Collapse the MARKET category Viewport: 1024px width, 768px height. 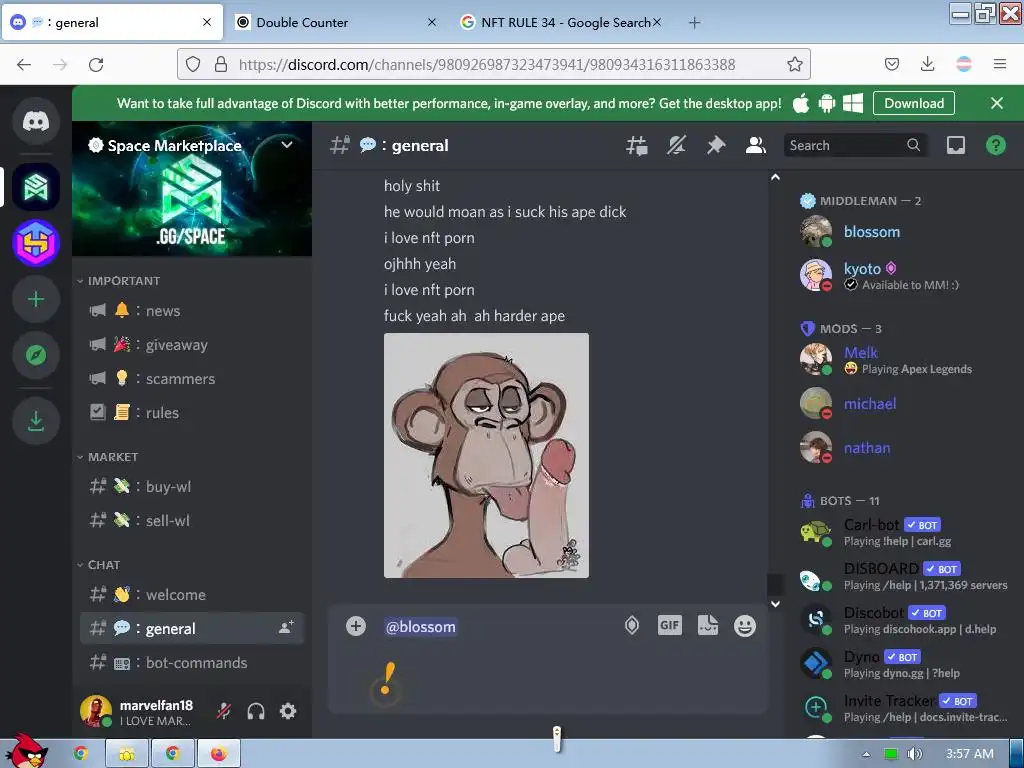[x=108, y=457]
